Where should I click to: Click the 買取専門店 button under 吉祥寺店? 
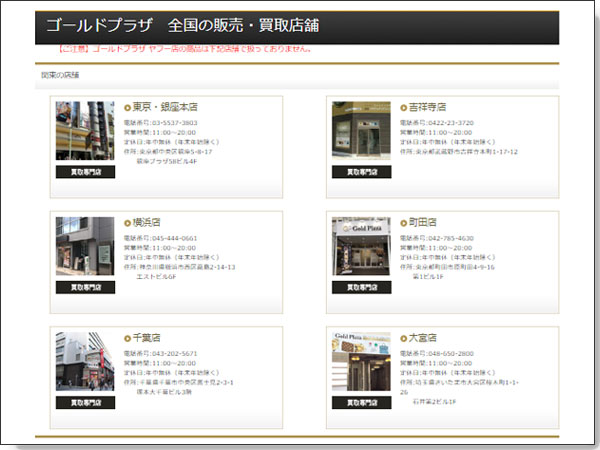pos(362,172)
